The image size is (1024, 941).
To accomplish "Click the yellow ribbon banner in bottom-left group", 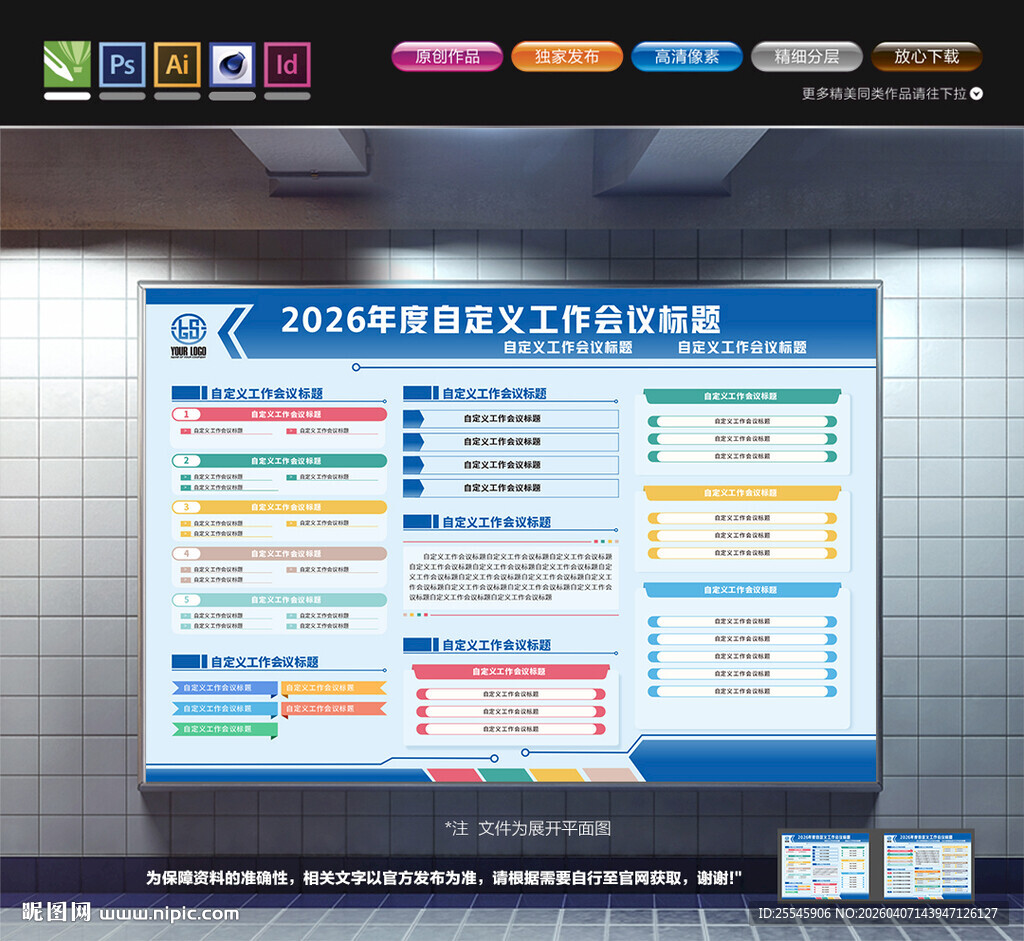I will coord(334,688).
